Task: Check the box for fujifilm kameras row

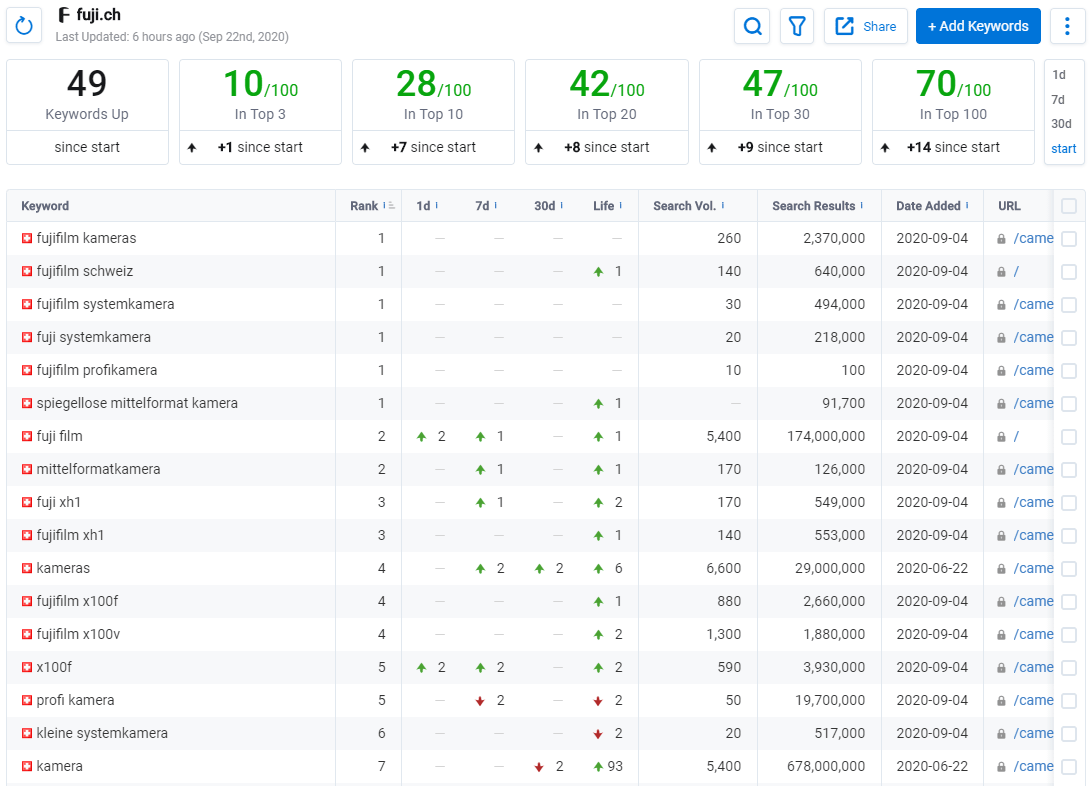Action: click(1069, 238)
